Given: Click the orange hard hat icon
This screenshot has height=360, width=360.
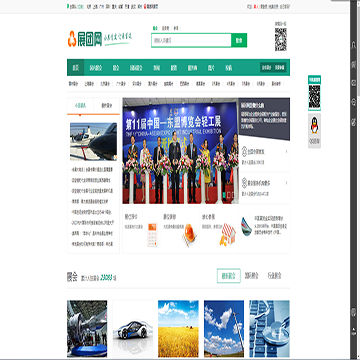Looking at the screenshot, I should click(189, 235).
